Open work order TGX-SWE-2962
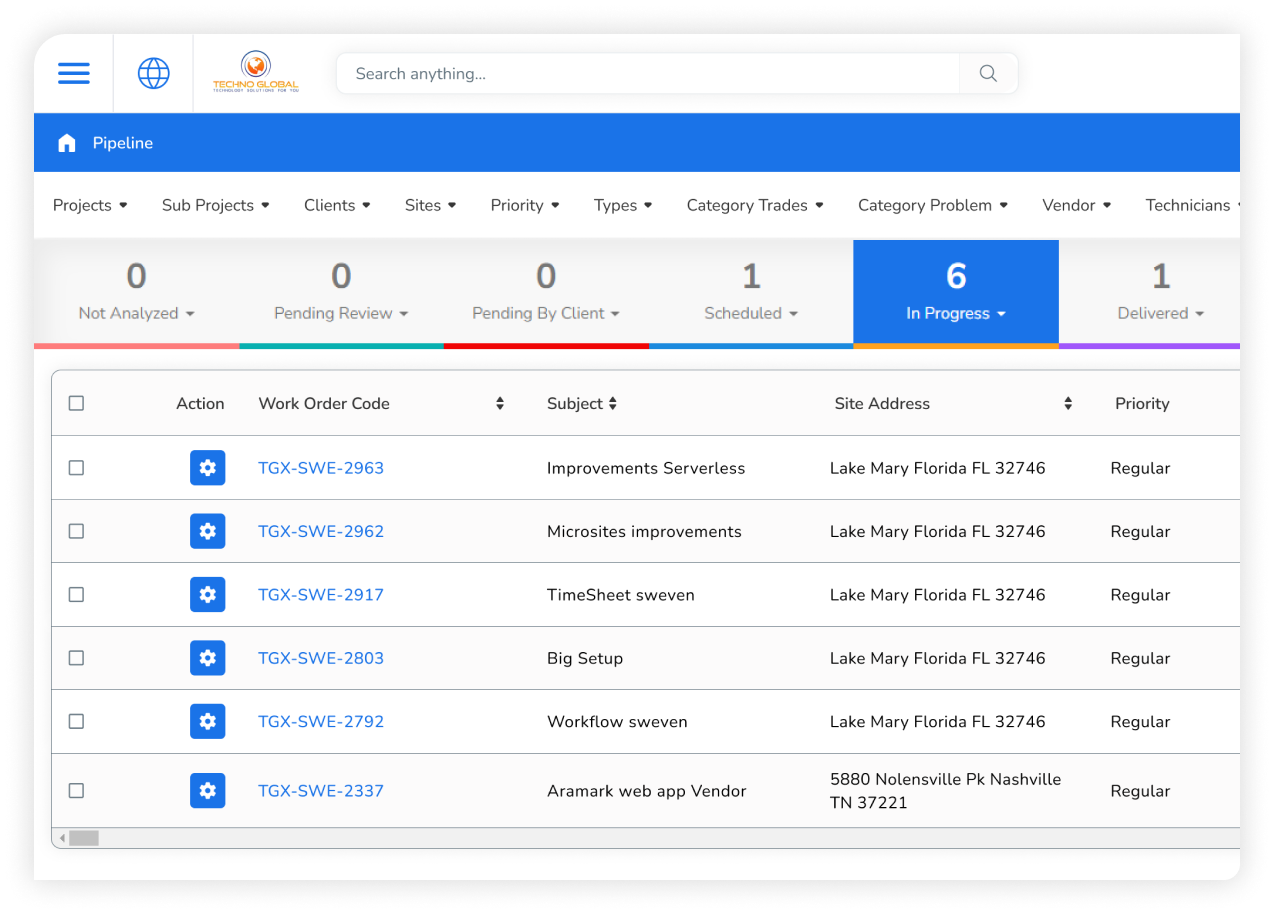The image size is (1274, 914). (321, 531)
